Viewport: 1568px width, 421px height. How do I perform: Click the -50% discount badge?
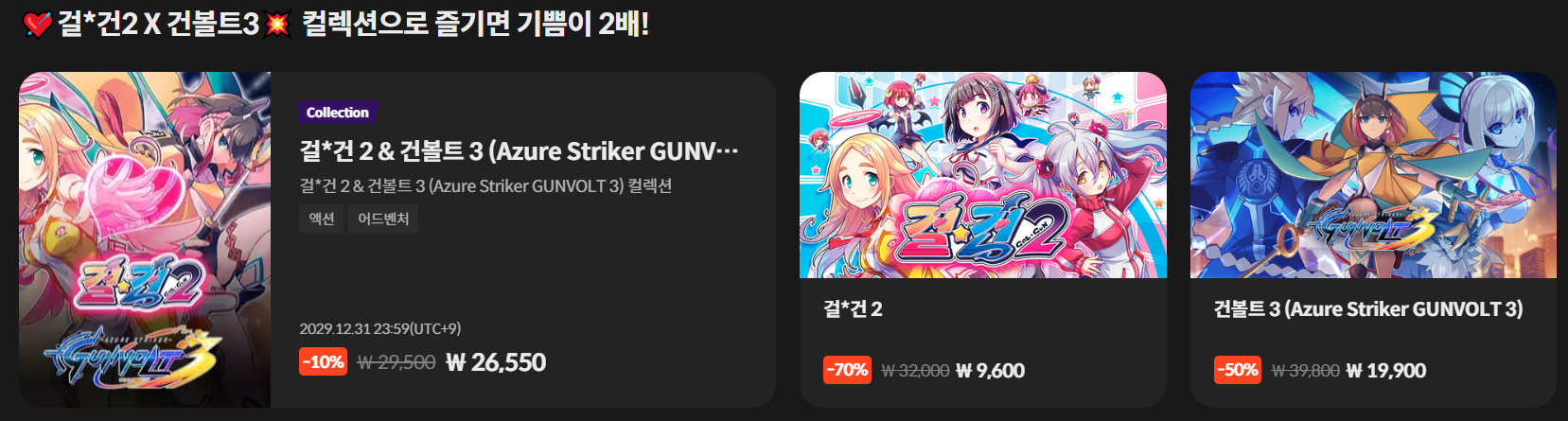click(1238, 370)
